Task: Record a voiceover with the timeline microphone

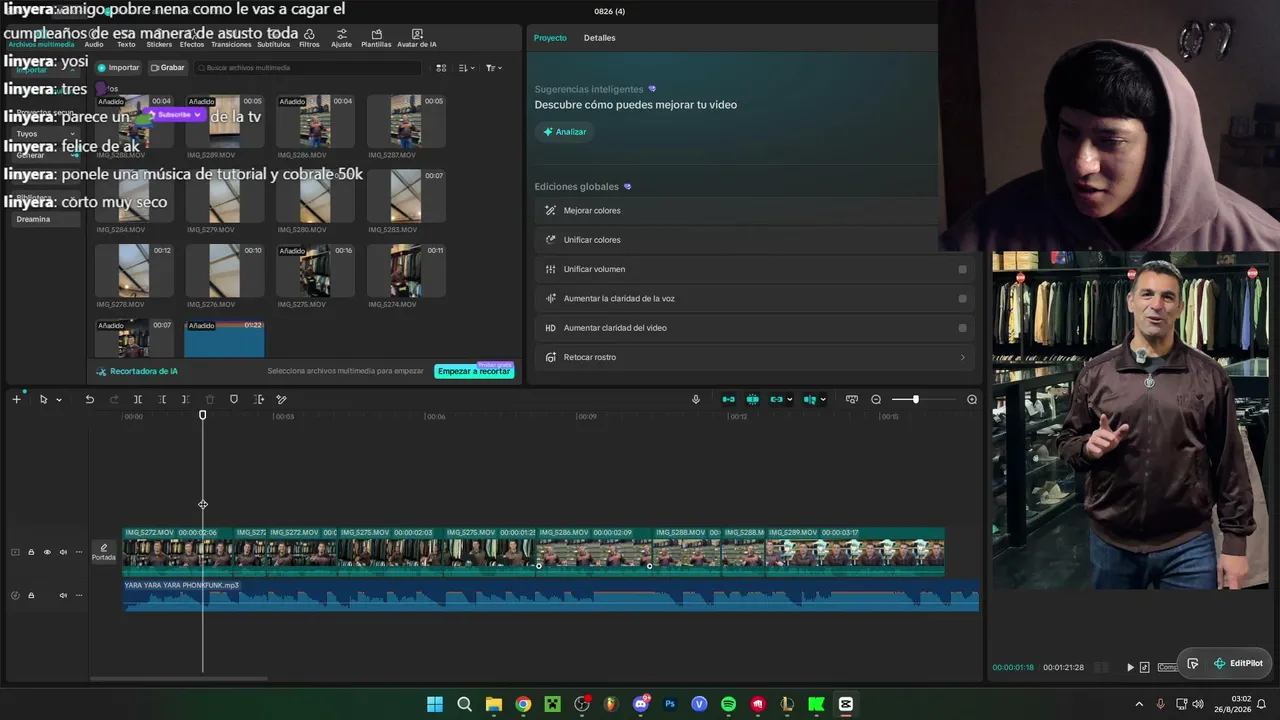Action: [x=696, y=400]
